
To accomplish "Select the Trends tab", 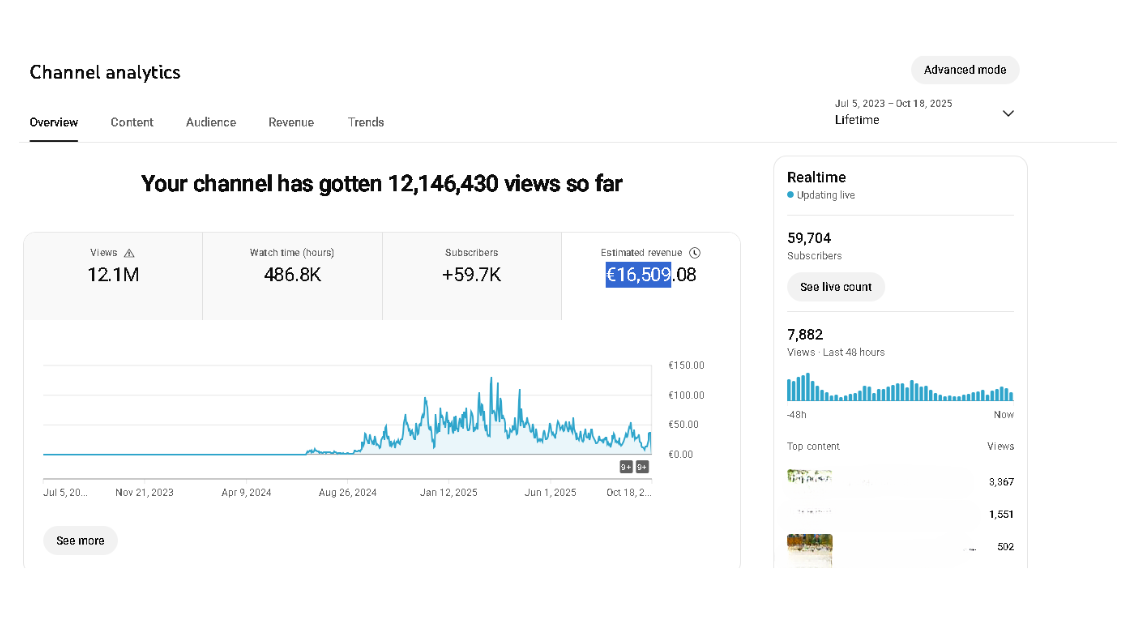I will click(366, 122).
